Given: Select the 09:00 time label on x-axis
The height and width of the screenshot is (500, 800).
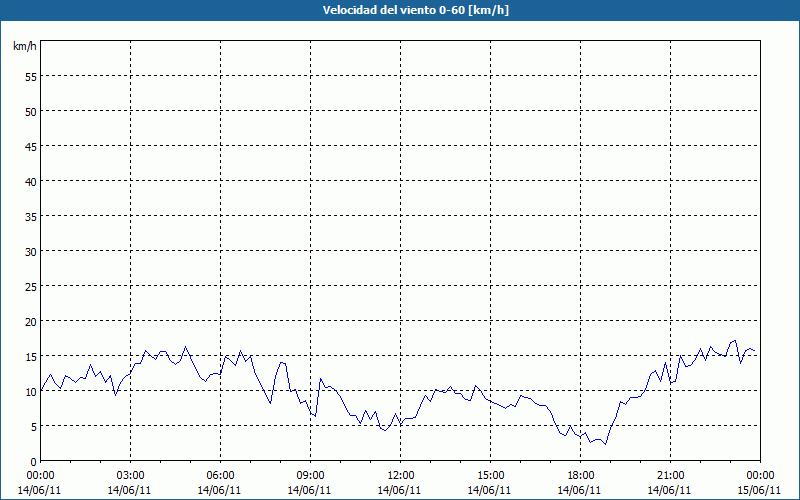Looking at the screenshot, I should tap(310, 476).
